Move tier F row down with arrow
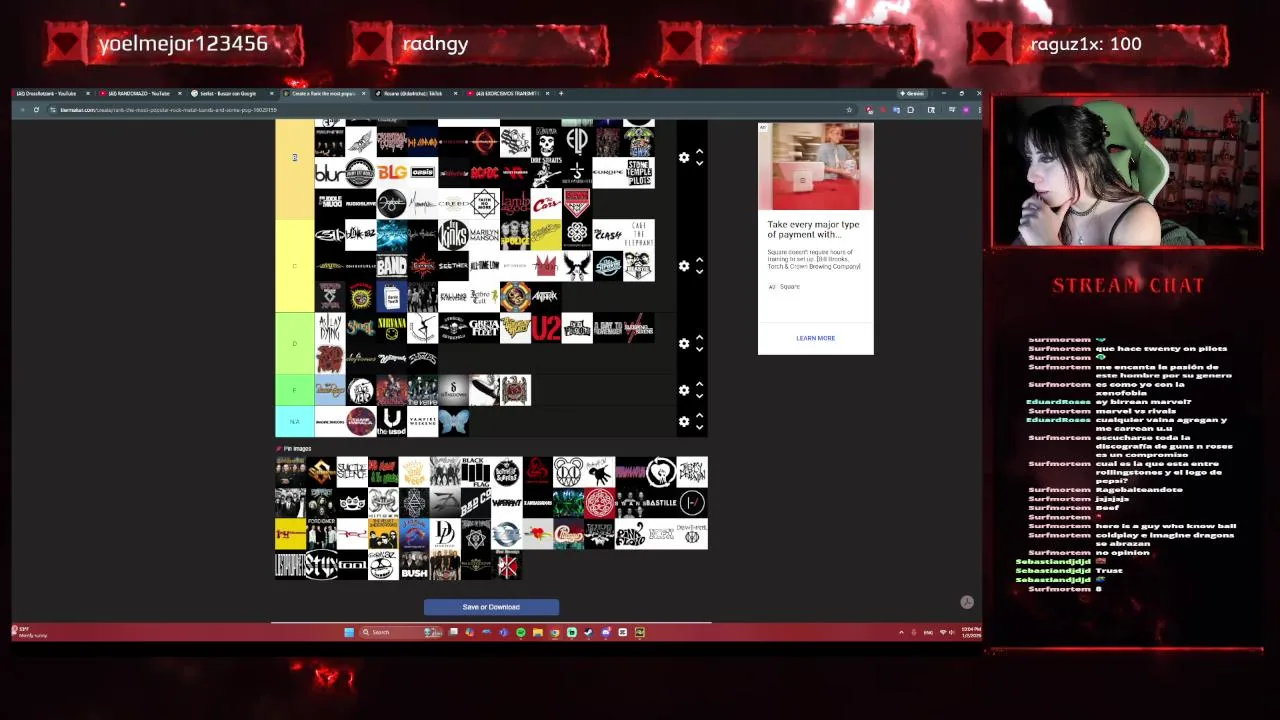This screenshot has height=720, width=1280. click(699, 396)
